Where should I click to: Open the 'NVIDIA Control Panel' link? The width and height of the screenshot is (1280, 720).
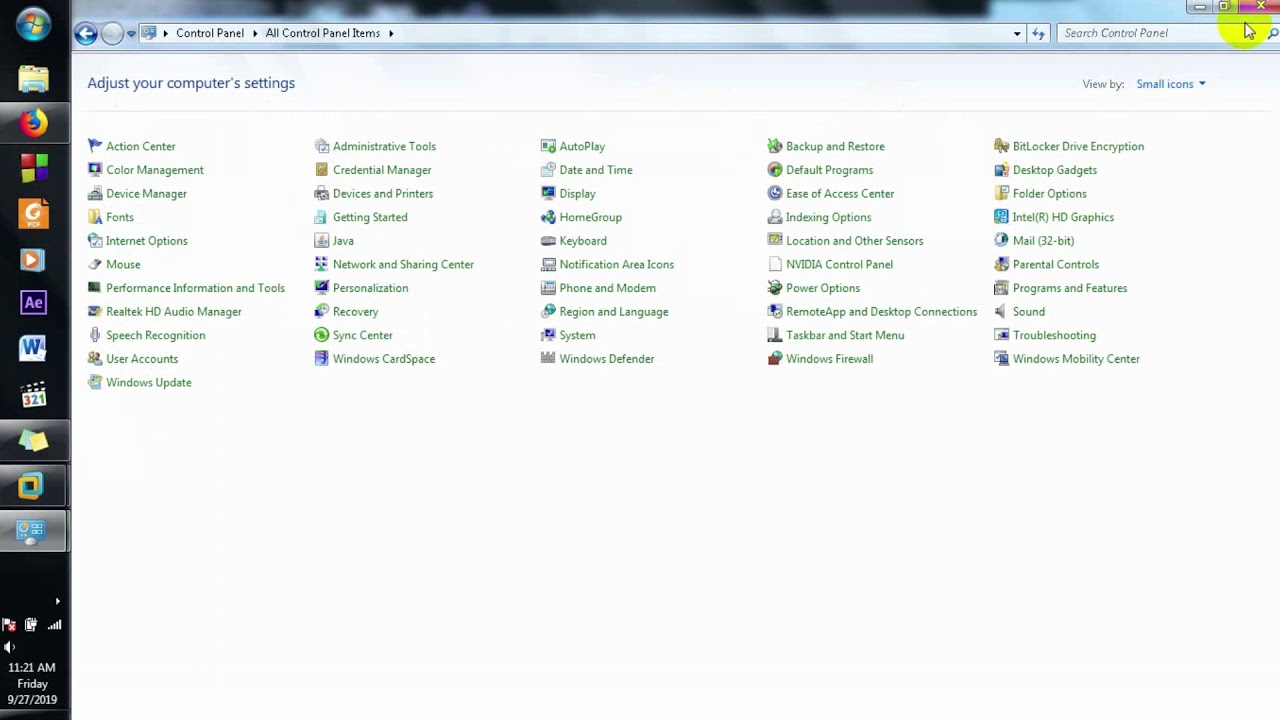(839, 264)
